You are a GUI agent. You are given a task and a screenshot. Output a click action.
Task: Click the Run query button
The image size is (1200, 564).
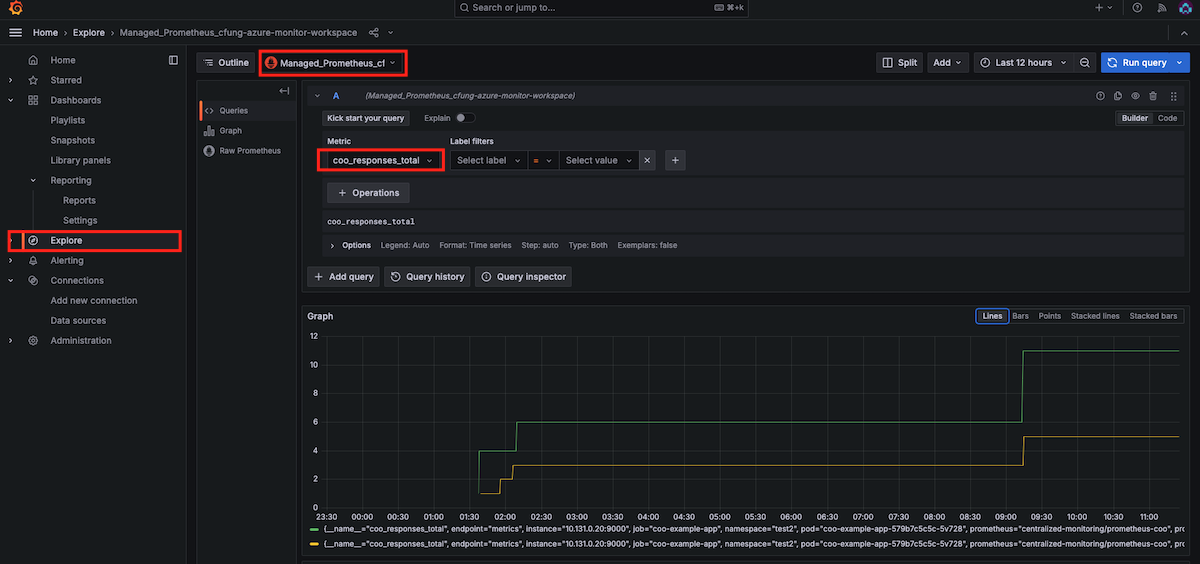1136,63
